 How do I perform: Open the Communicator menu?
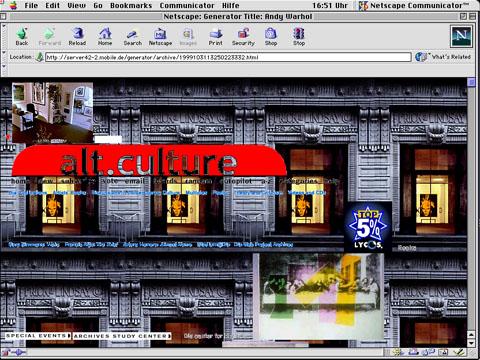coord(187,6)
